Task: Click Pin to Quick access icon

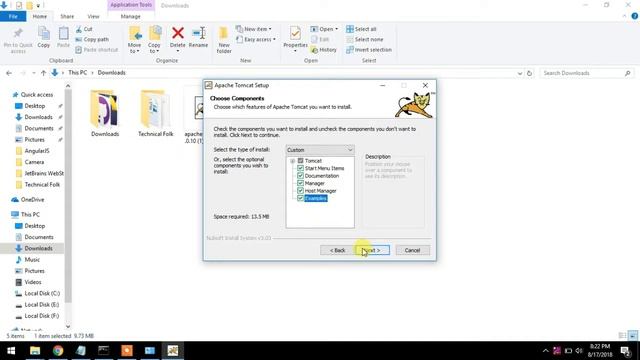Action: [x=18, y=33]
